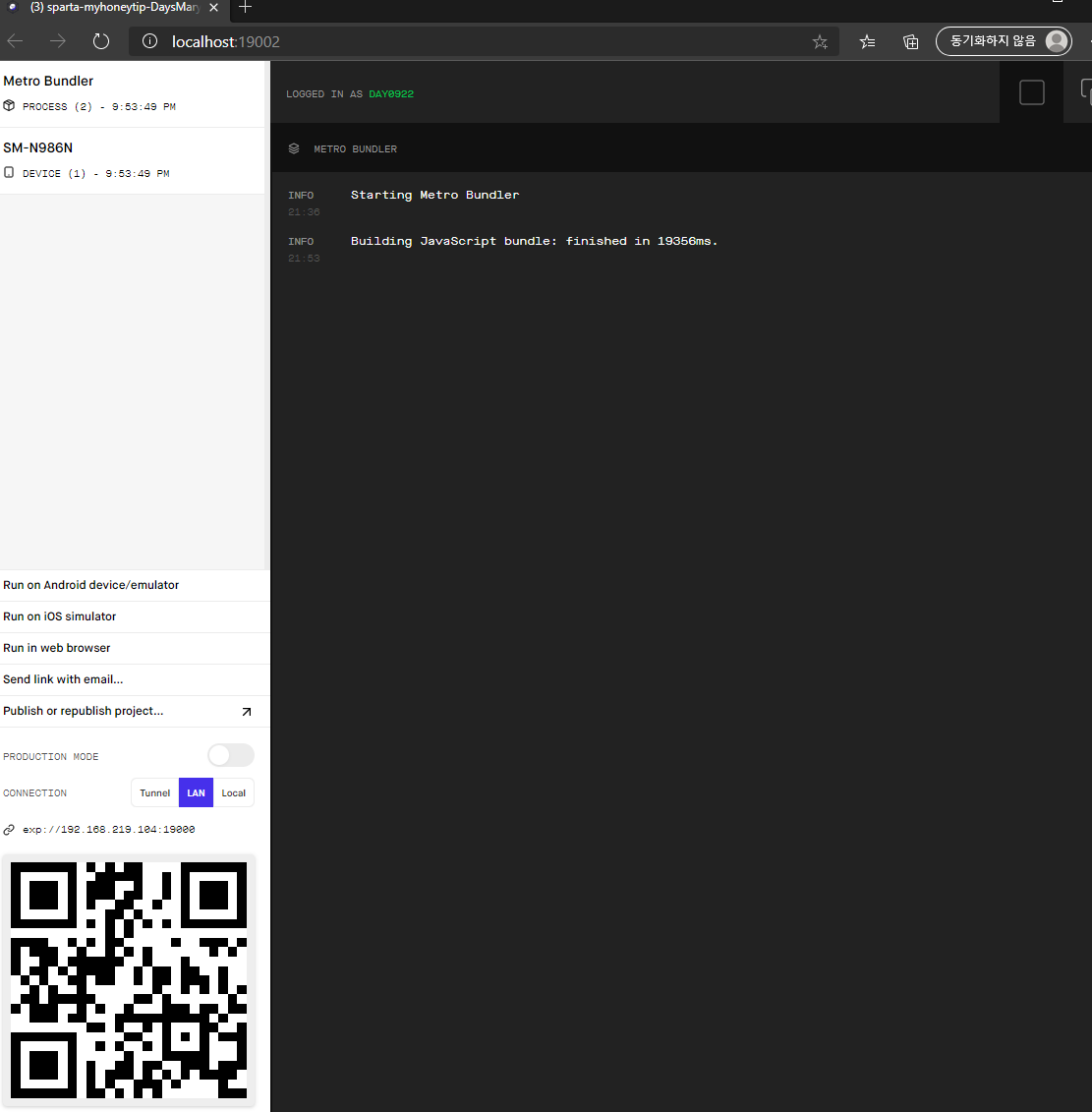Click the link icon beside the exp URL
The height and width of the screenshot is (1112, 1092).
click(x=9, y=830)
